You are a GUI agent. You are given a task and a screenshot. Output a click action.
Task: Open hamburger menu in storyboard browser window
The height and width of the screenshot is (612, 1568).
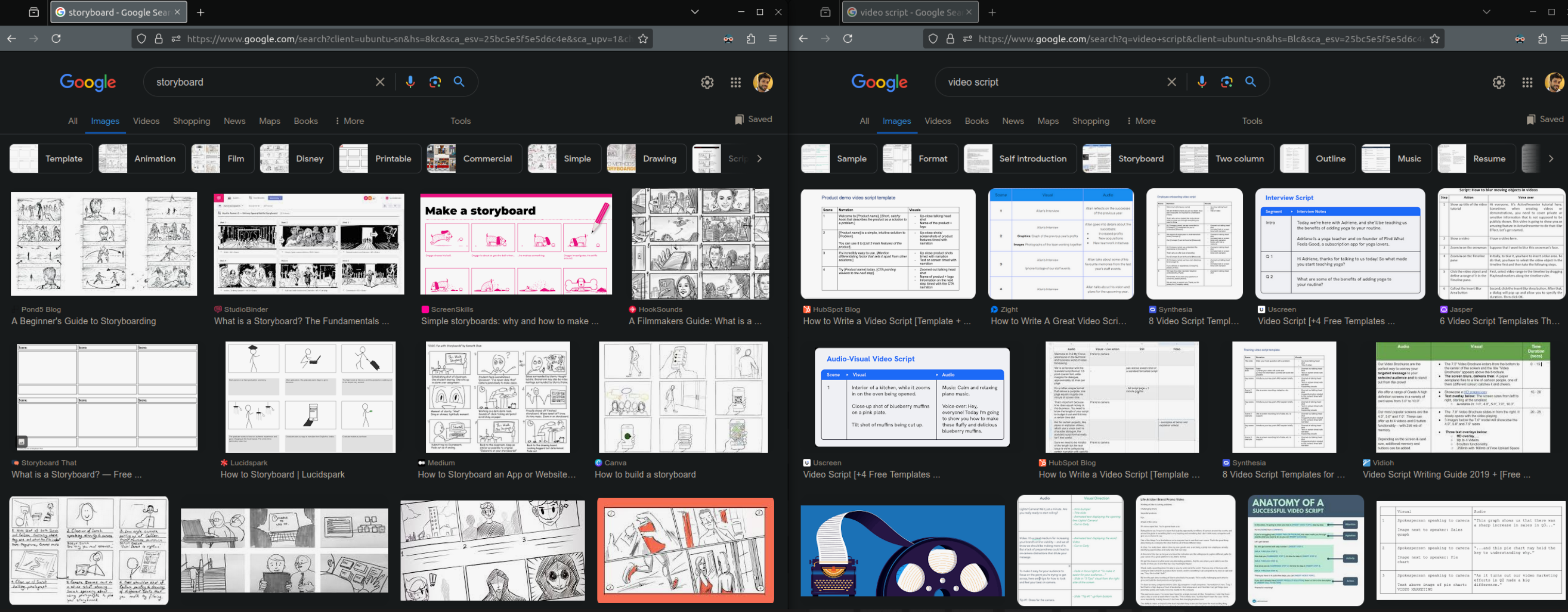[773, 38]
